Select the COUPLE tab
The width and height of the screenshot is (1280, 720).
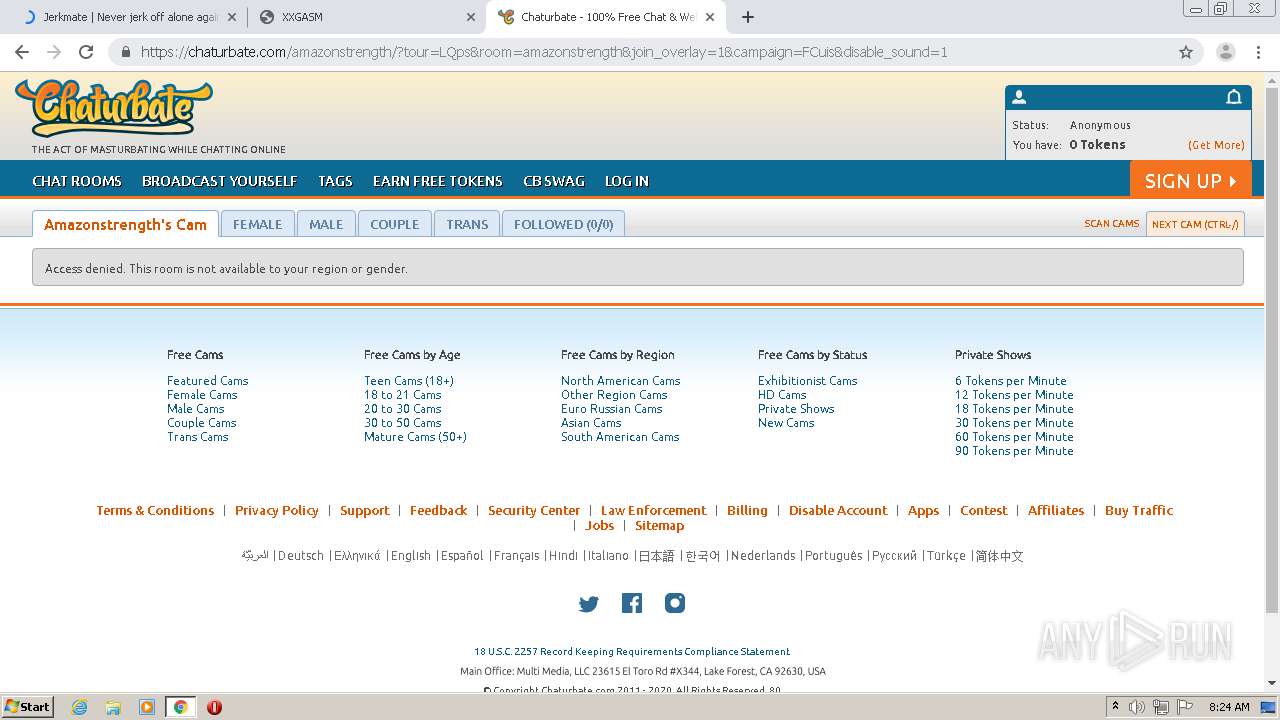click(x=395, y=224)
